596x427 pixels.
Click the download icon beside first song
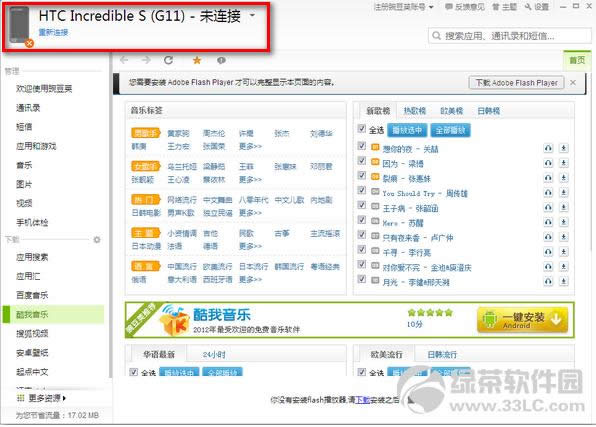click(564, 148)
